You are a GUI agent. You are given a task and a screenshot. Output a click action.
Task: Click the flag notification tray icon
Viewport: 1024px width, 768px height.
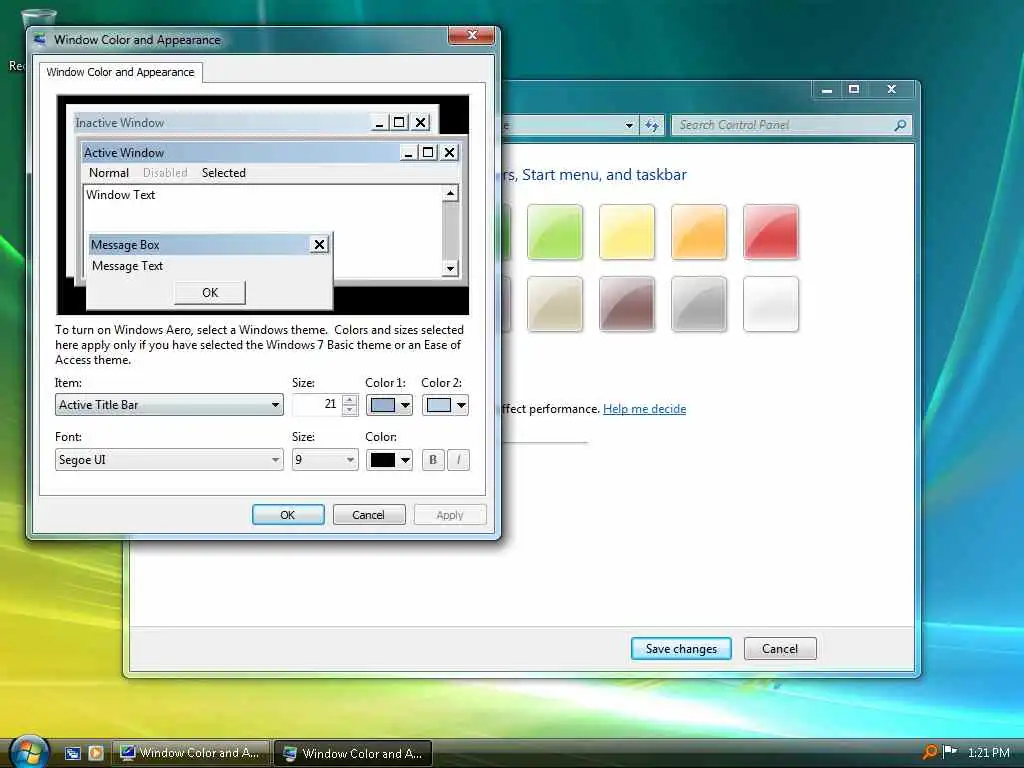(x=950, y=752)
